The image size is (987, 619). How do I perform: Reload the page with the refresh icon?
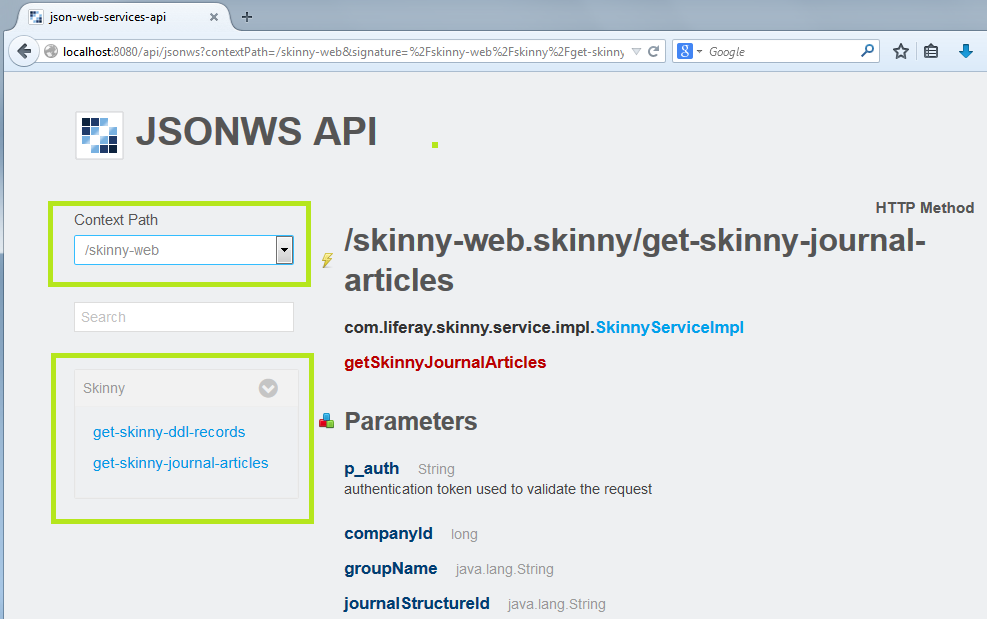click(x=654, y=52)
